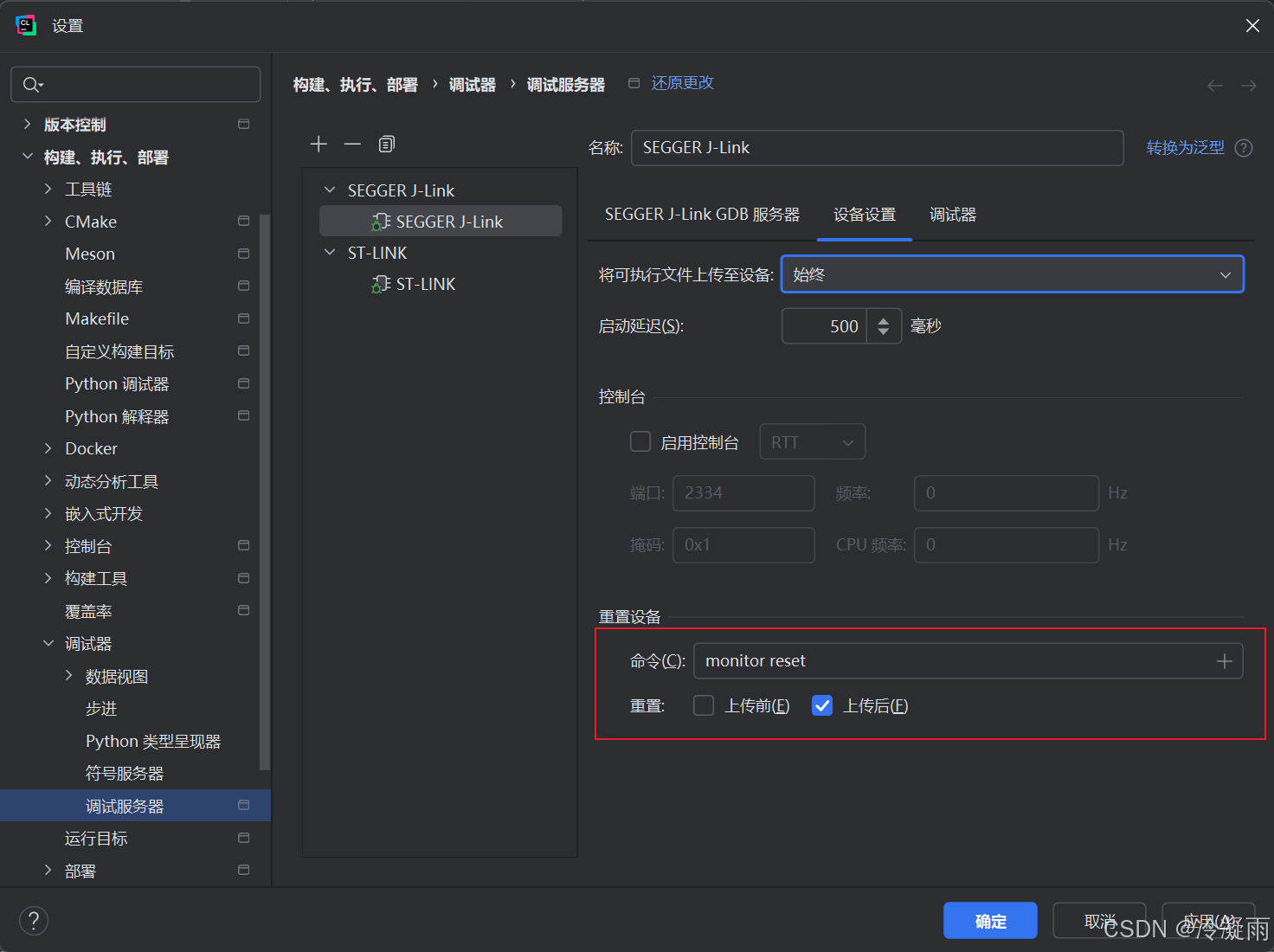1274x952 pixels.
Task: Click the 转换为泛型 link
Action: coord(1185,148)
